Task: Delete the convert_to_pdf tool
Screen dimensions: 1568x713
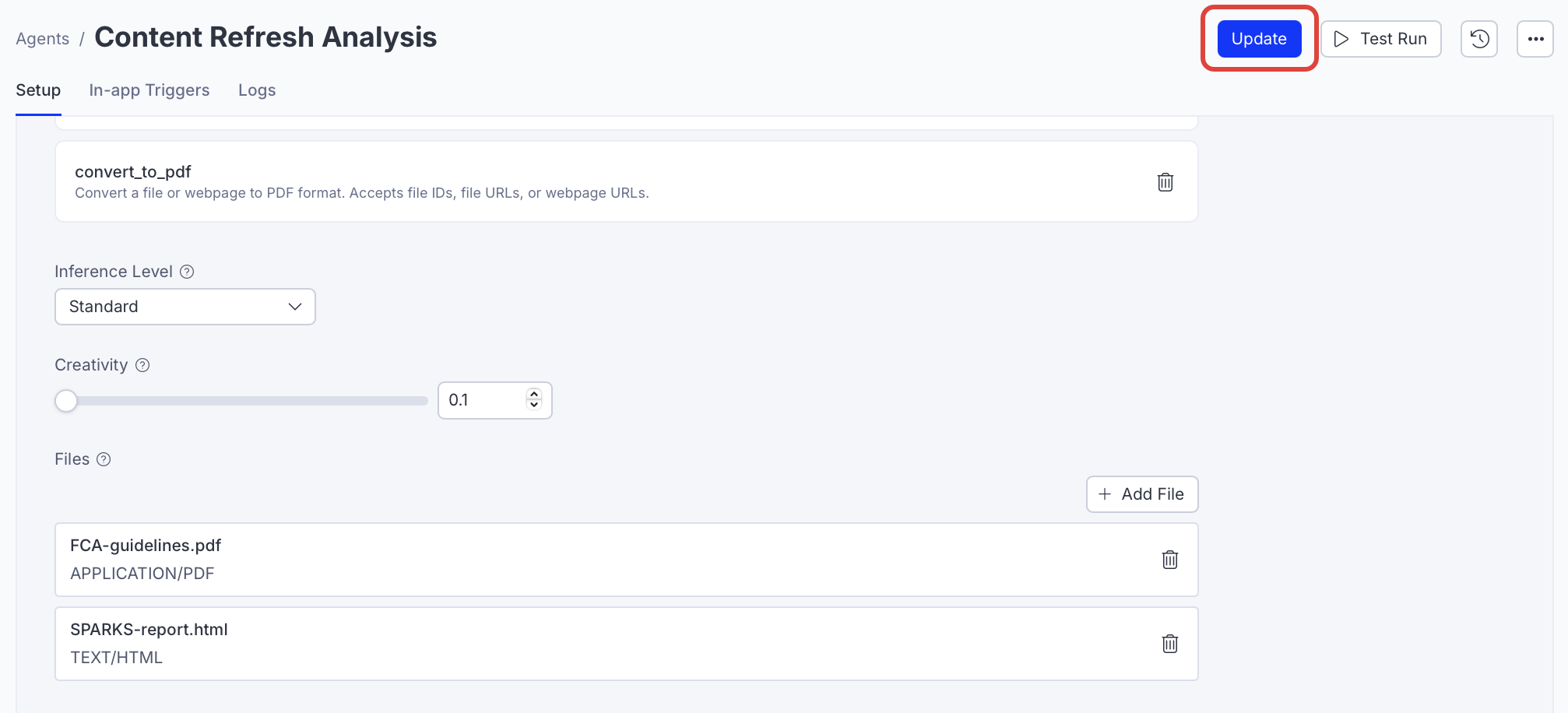Action: (1165, 182)
